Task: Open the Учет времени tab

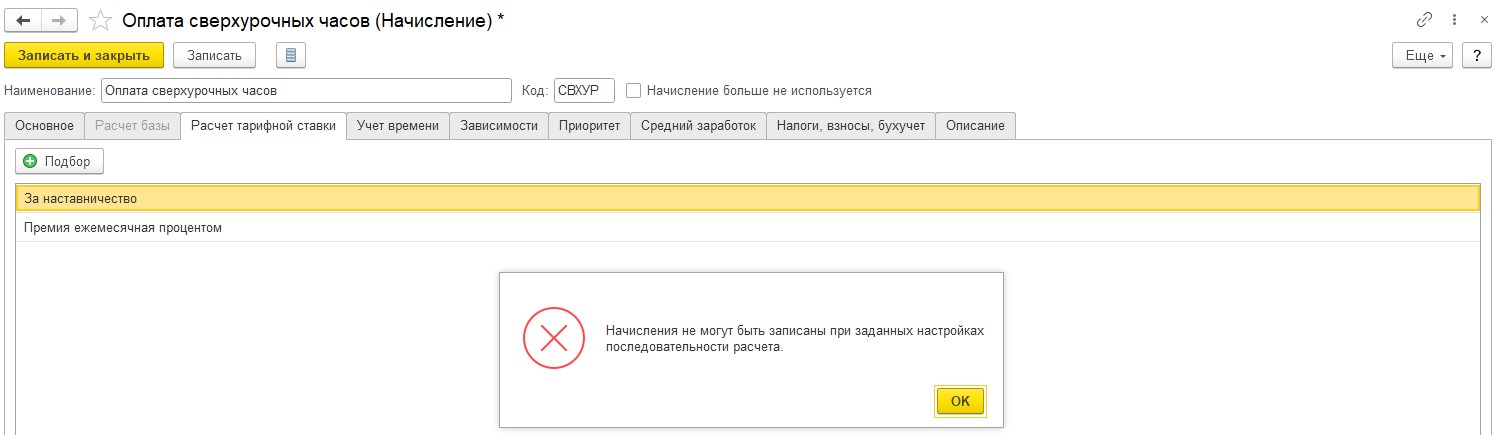Action: pos(398,126)
